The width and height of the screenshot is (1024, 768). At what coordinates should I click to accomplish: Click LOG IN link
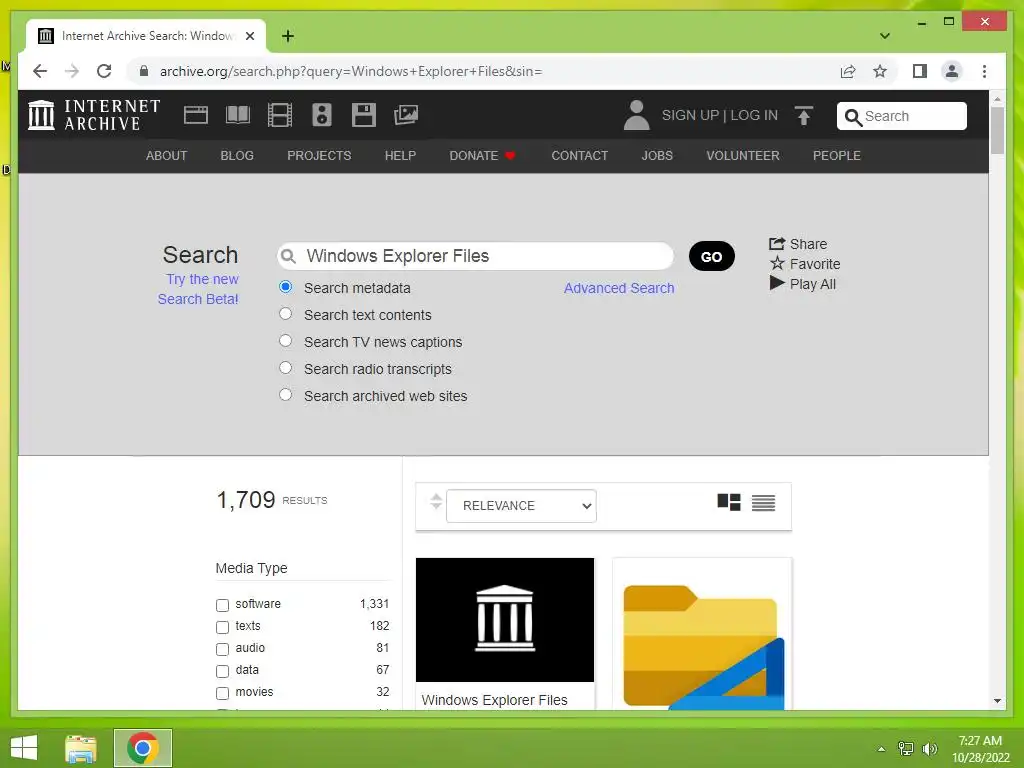tap(754, 115)
